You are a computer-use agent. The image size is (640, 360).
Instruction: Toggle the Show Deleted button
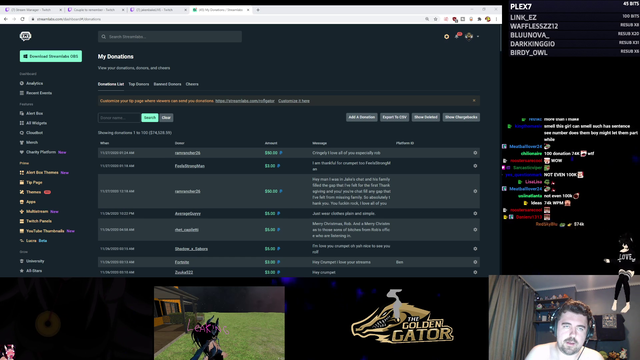426,117
